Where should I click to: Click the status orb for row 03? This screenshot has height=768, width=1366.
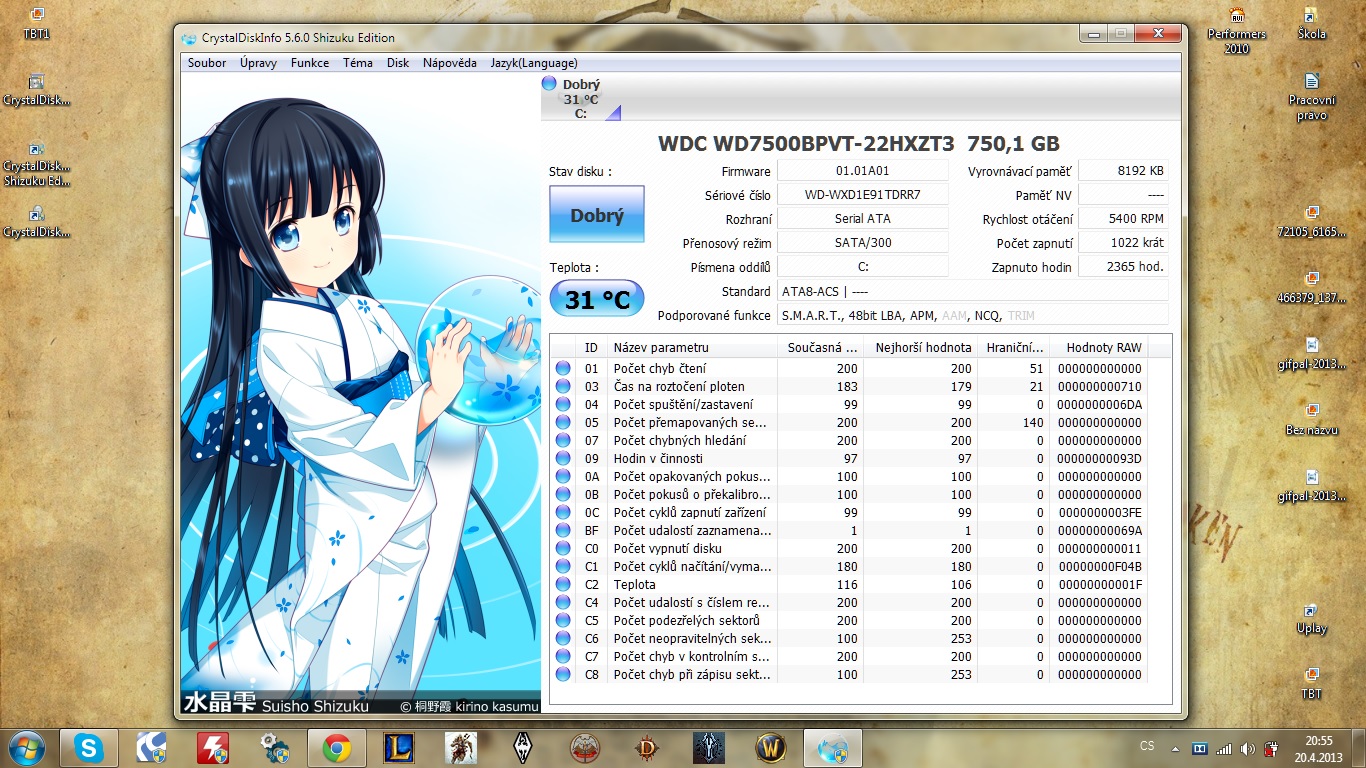click(x=563, y=387)
